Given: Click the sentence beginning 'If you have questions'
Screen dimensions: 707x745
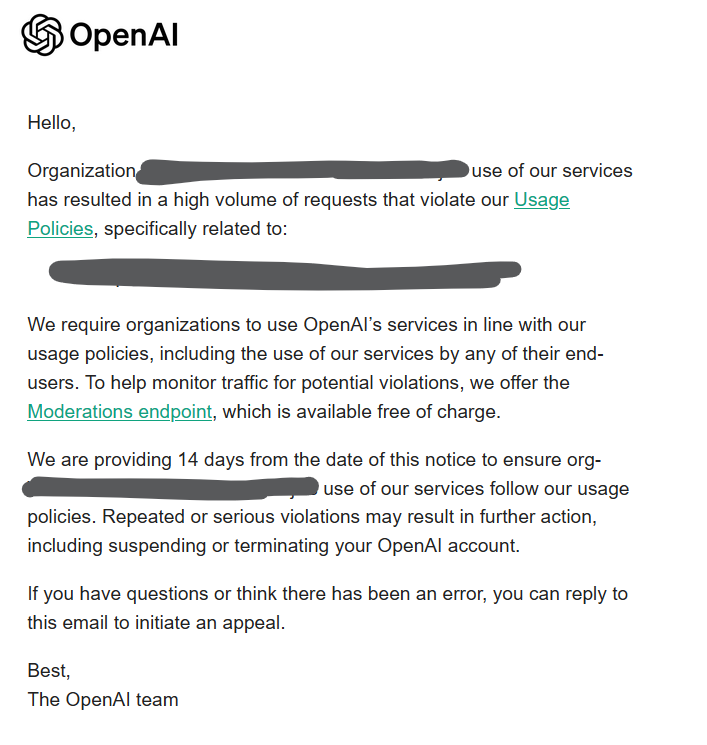Looking at the screenshot, I should [327, 609].
